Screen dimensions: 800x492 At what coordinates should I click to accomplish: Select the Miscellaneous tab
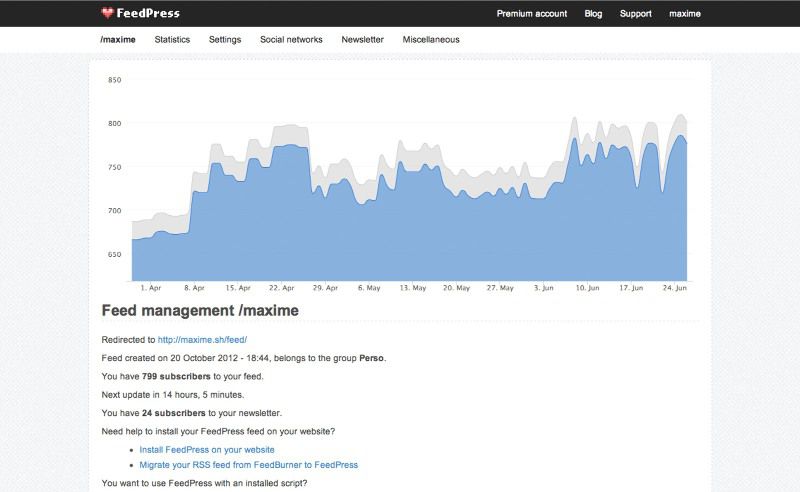pos(431,40)
